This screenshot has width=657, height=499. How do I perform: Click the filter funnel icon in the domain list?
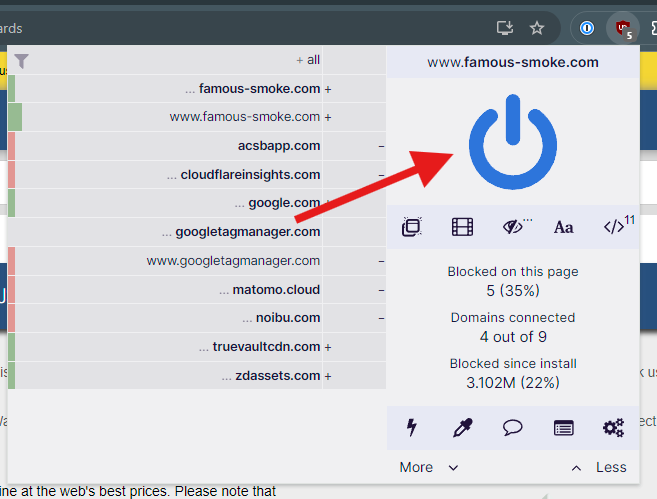pyautogui.click(x=22, y=61)
